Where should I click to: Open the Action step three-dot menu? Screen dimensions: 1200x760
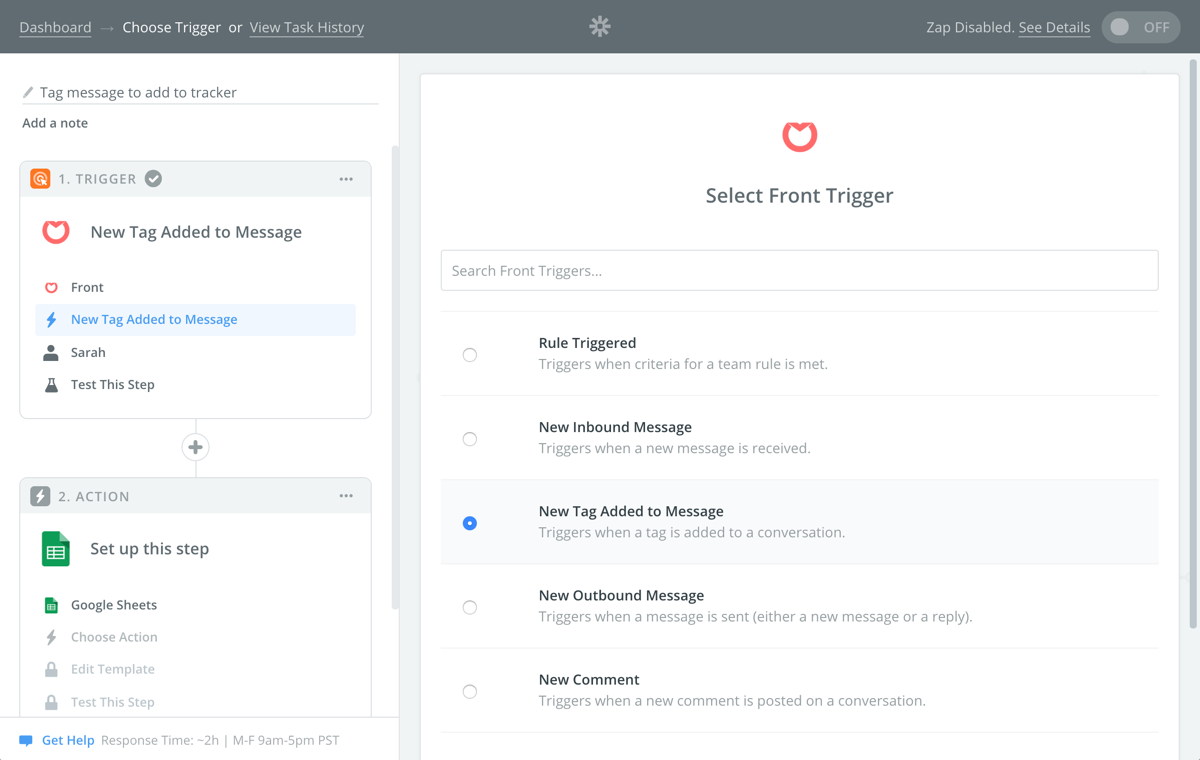[346, 496]
